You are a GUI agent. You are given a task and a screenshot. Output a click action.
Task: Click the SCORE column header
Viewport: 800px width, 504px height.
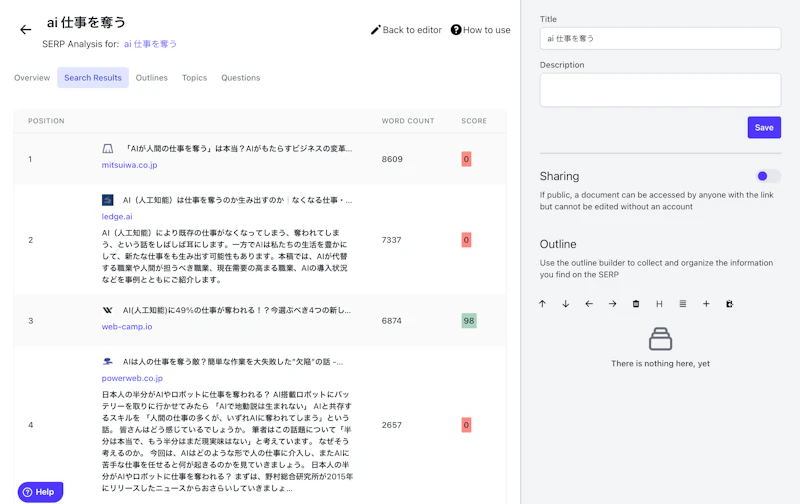point(474,121)
